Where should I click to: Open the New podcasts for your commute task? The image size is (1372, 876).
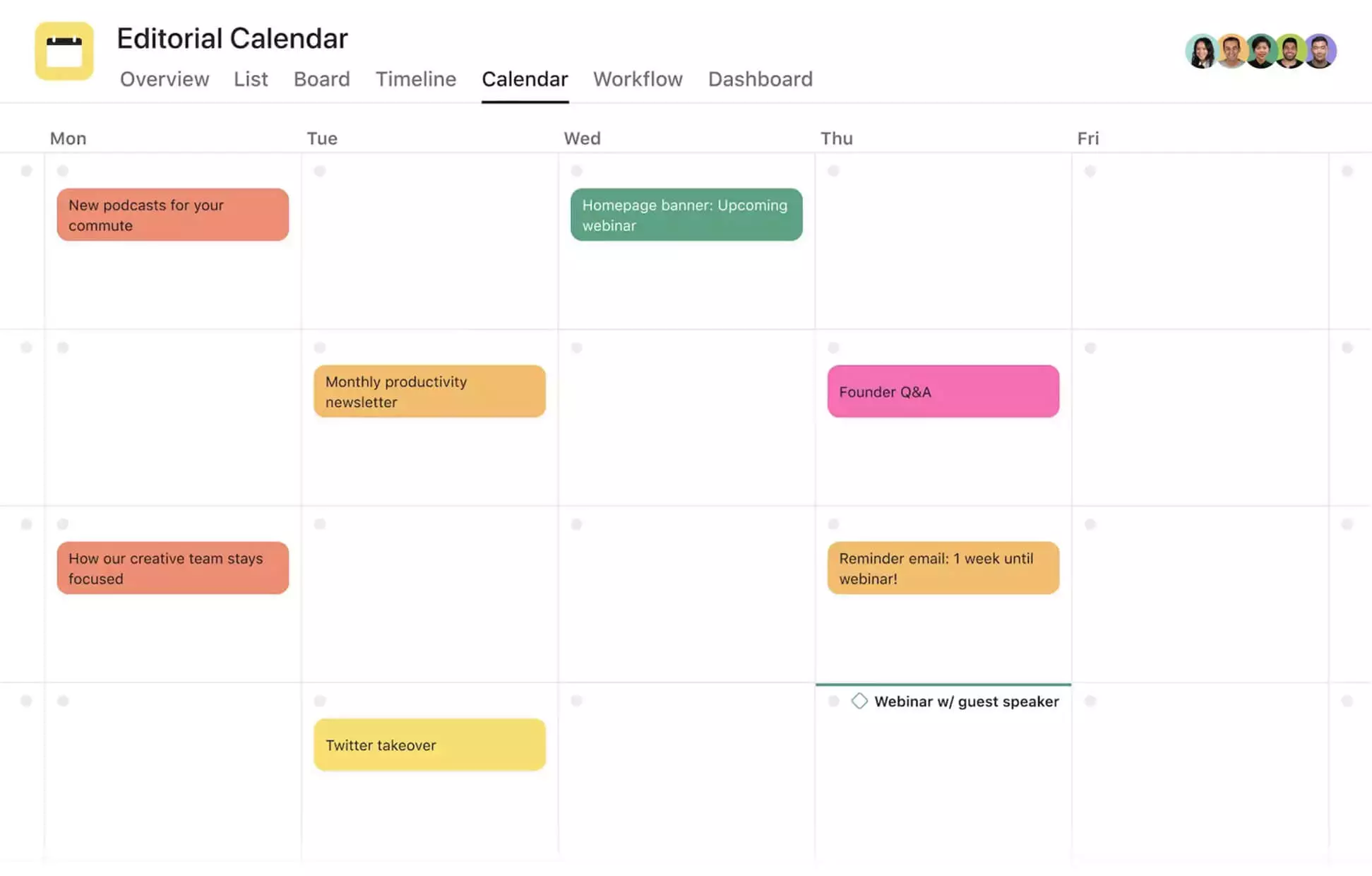pyautogui.click(x=173, y=214)
